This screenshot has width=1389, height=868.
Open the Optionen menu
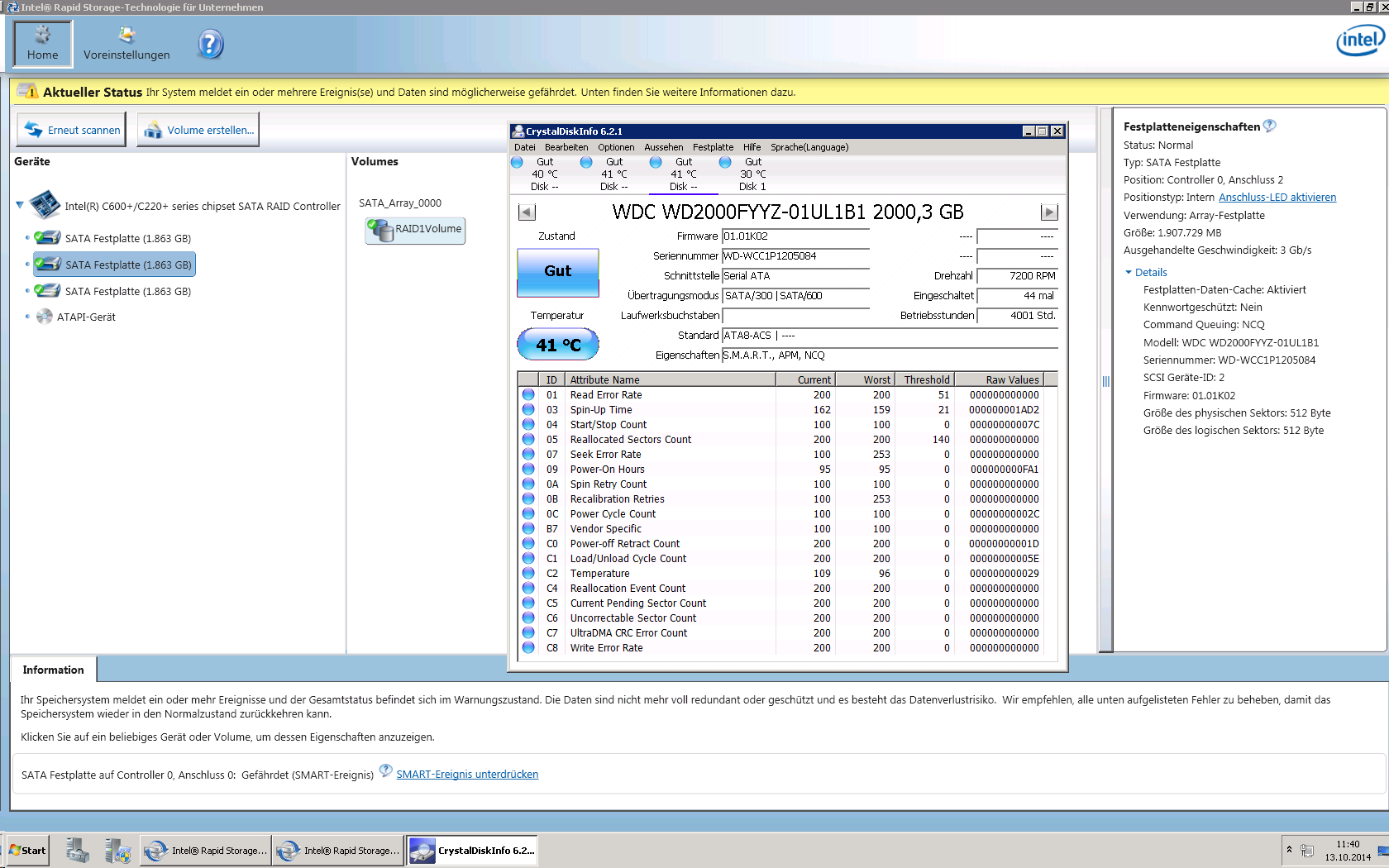coord(616,147)
